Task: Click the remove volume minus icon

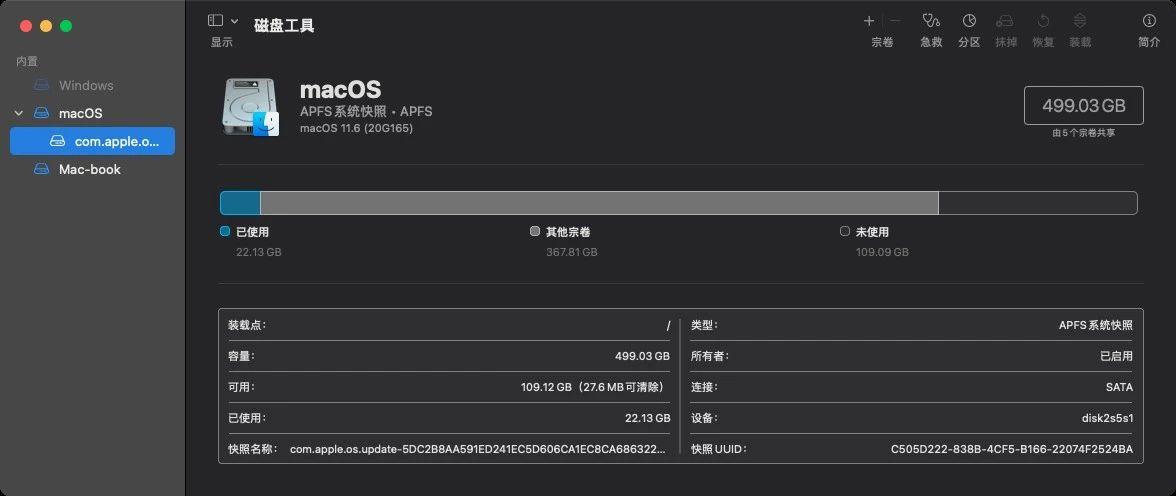Action: coord(895,21)
